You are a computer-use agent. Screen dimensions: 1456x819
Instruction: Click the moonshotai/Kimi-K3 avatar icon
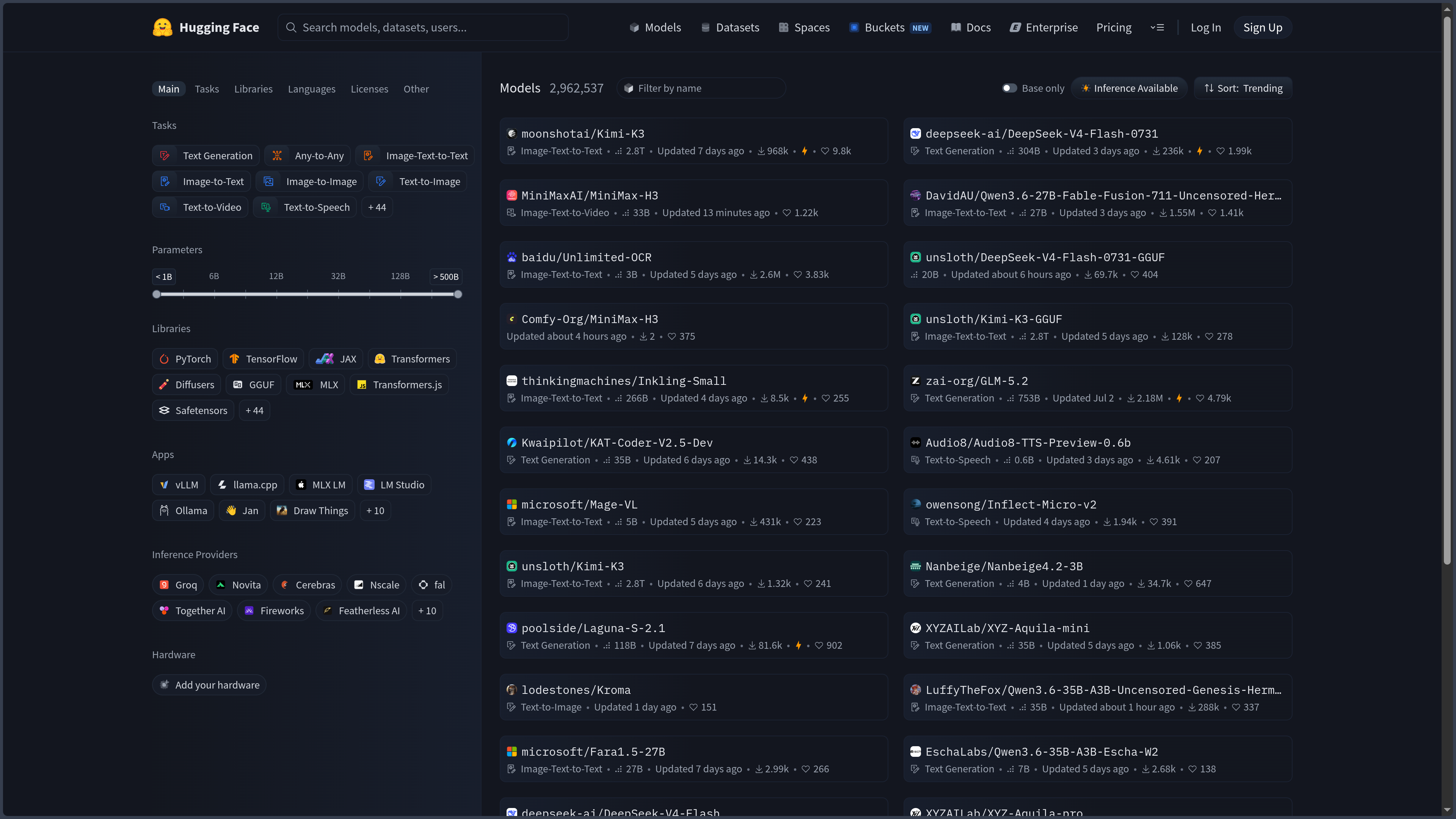point(511,133)
